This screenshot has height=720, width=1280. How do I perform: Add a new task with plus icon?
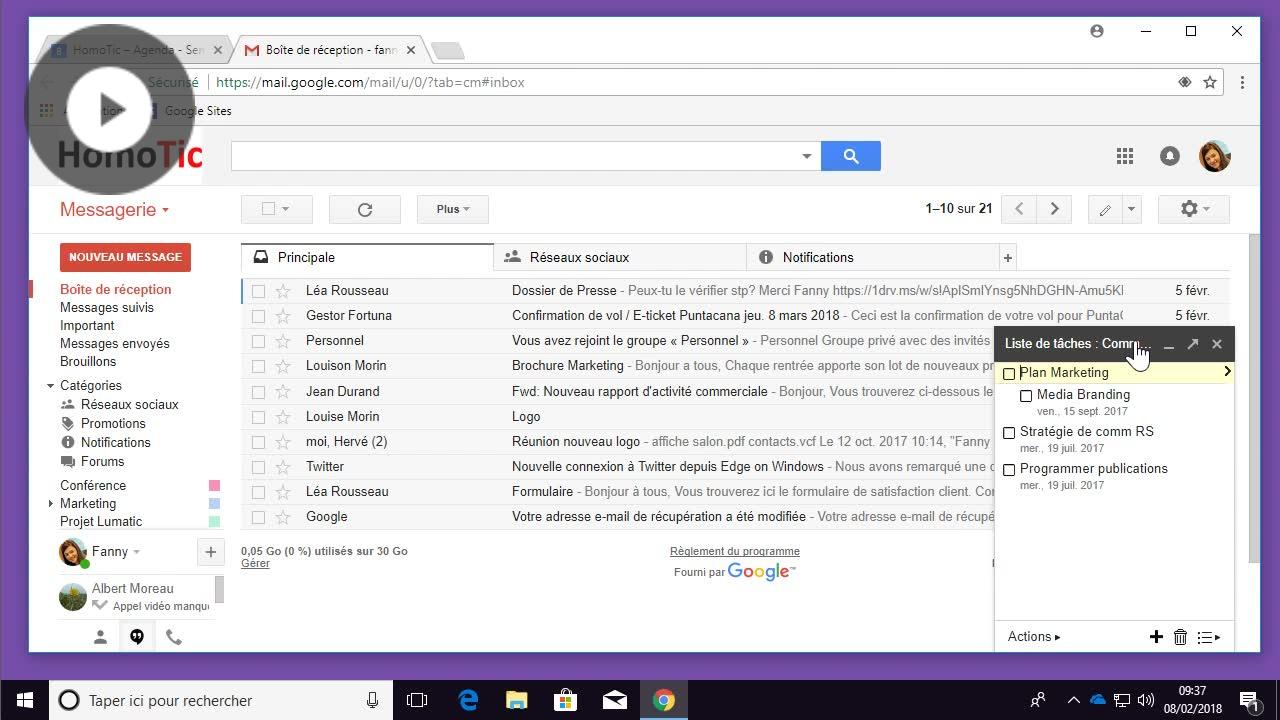coord(1156,637)
